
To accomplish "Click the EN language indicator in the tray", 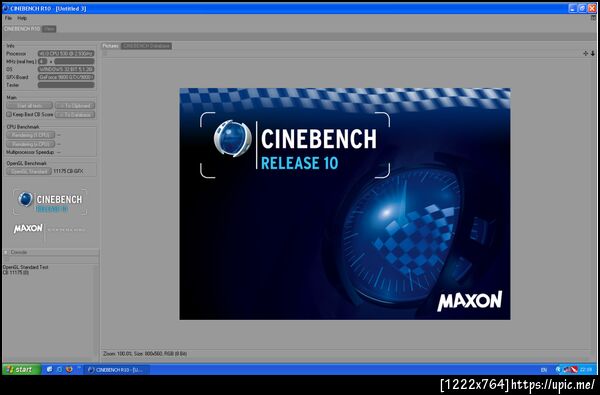I will (544, 370).
